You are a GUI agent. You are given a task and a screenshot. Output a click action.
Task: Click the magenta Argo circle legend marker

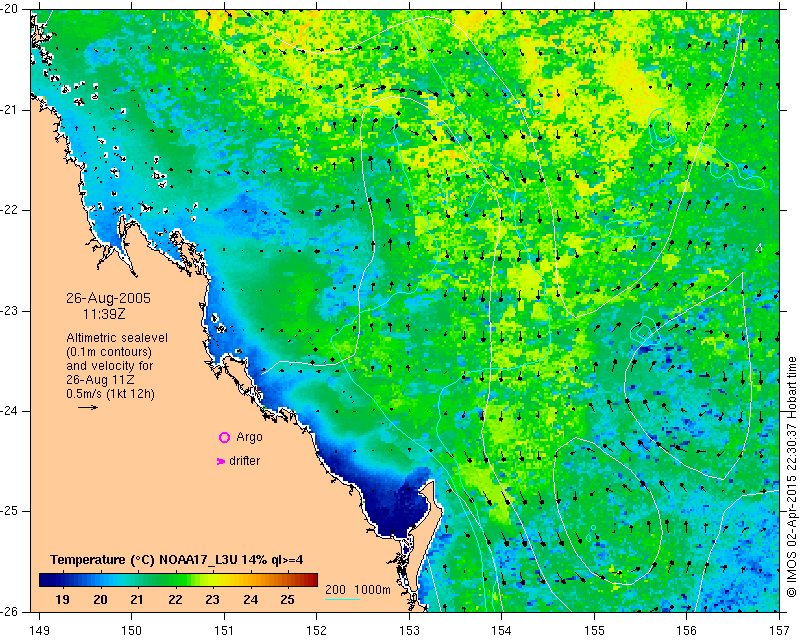coord(224,437)
